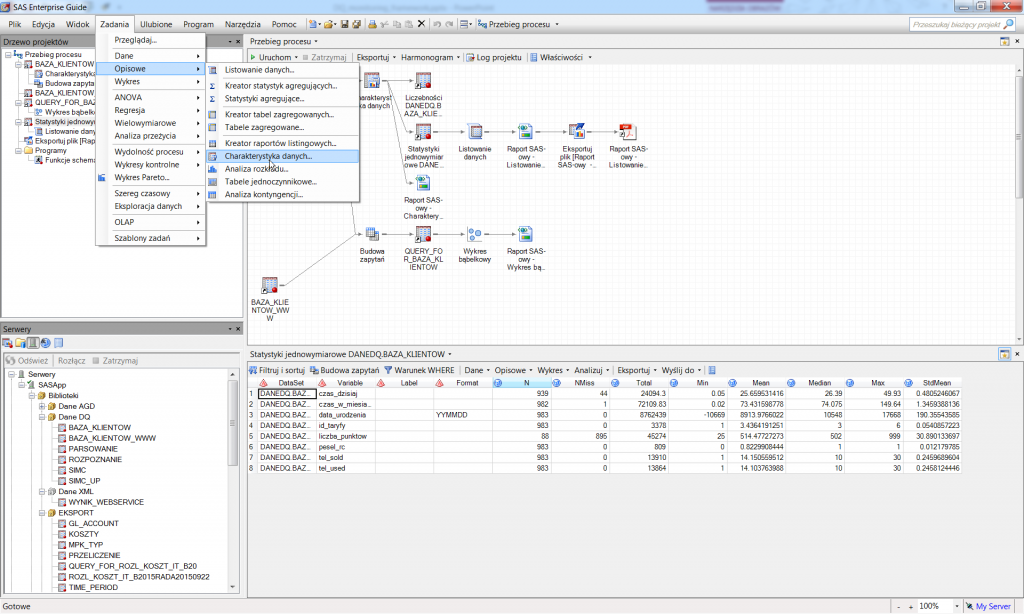Viewport: 1024px width, 614px height.
Task: Save the project with the floppy icon
Action: coord(345,24)
